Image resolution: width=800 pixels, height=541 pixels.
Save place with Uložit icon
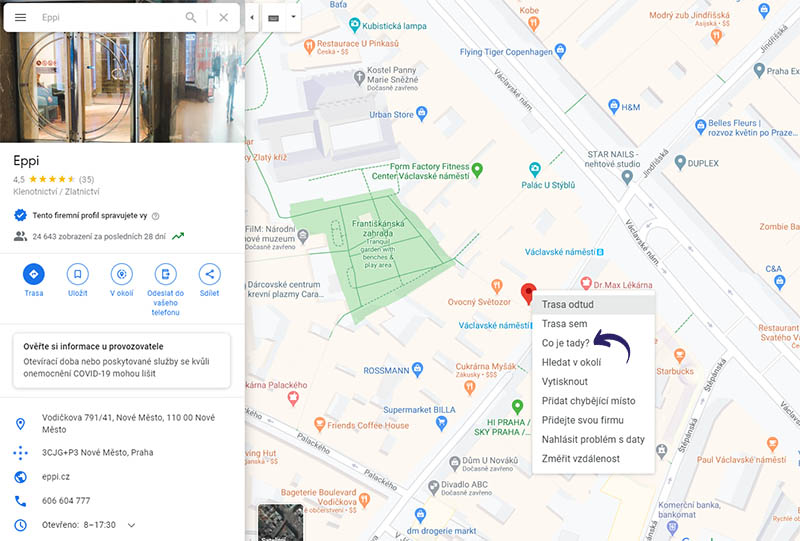[x=78, y=274]
